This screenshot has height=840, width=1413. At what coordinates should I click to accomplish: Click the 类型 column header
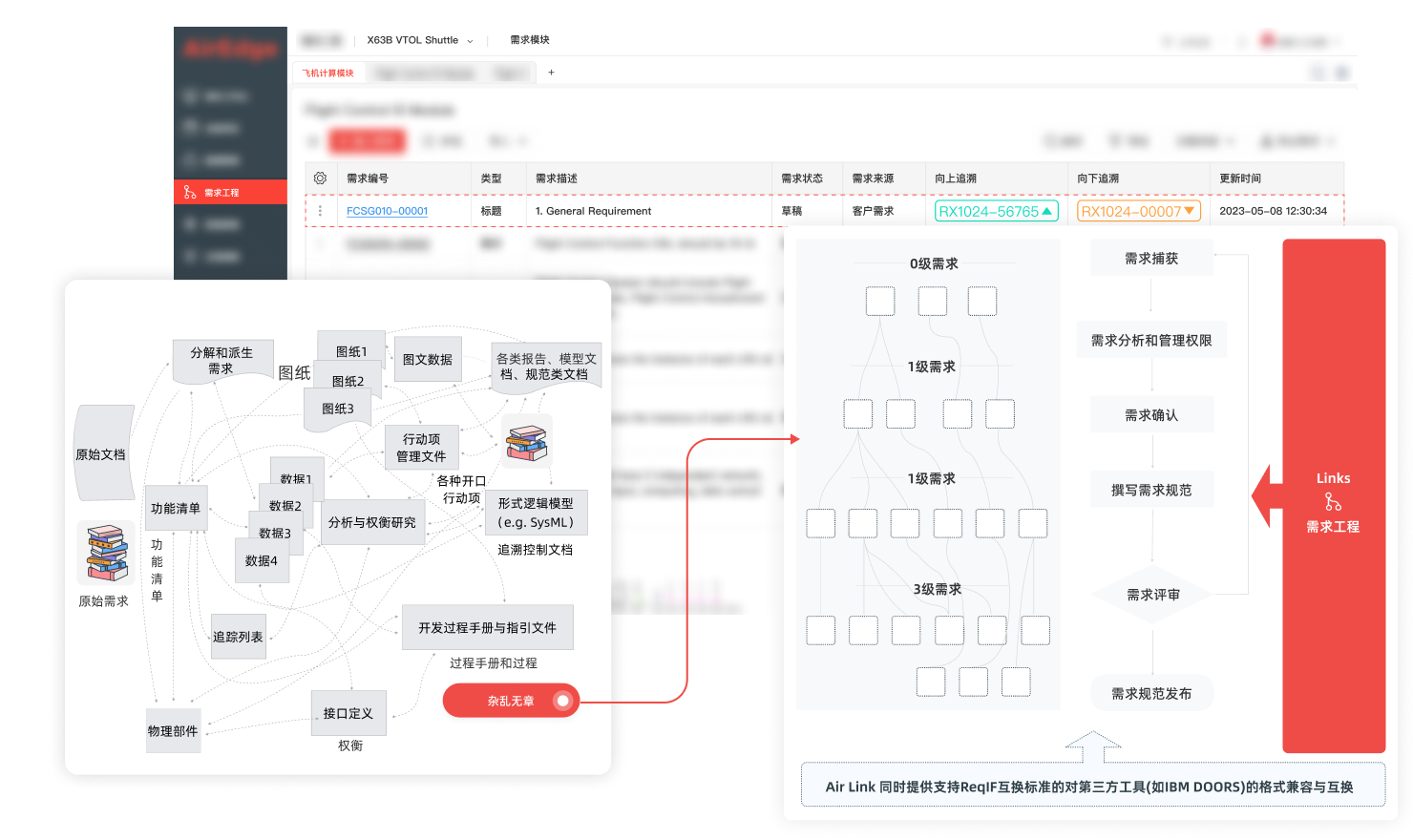coord(491,178)
